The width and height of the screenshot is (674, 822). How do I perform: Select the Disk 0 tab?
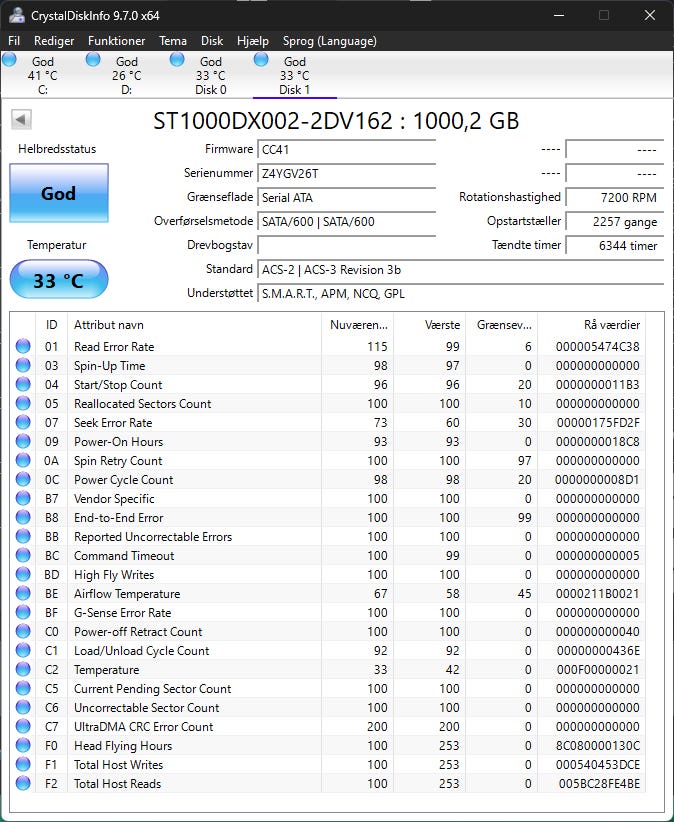click(210, 75)
